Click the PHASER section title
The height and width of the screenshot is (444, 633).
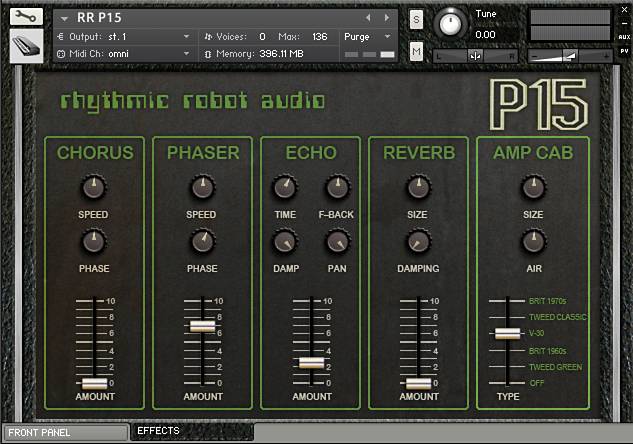pos(203,153)
